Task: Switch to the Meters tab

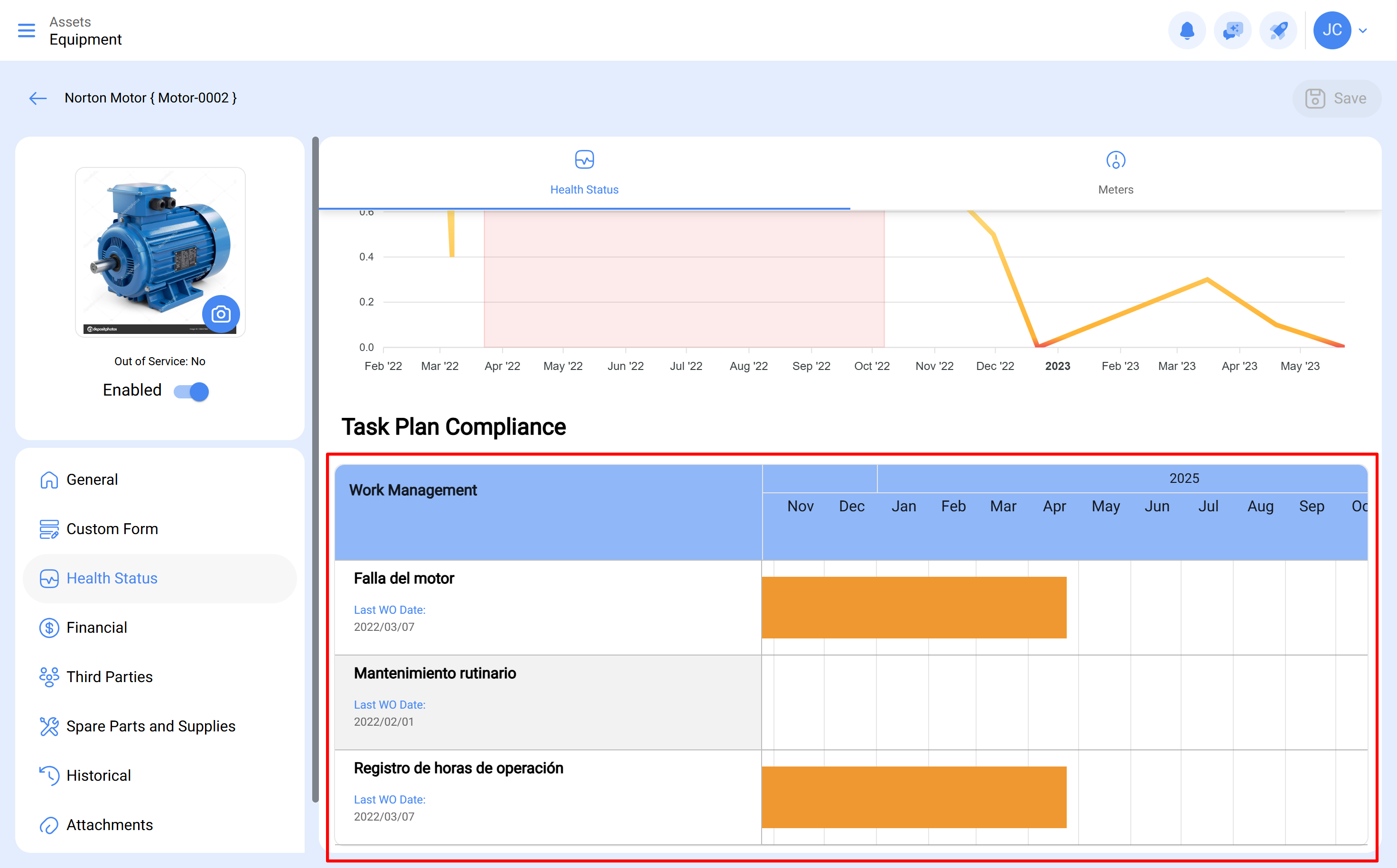Action: [1115, 172]
